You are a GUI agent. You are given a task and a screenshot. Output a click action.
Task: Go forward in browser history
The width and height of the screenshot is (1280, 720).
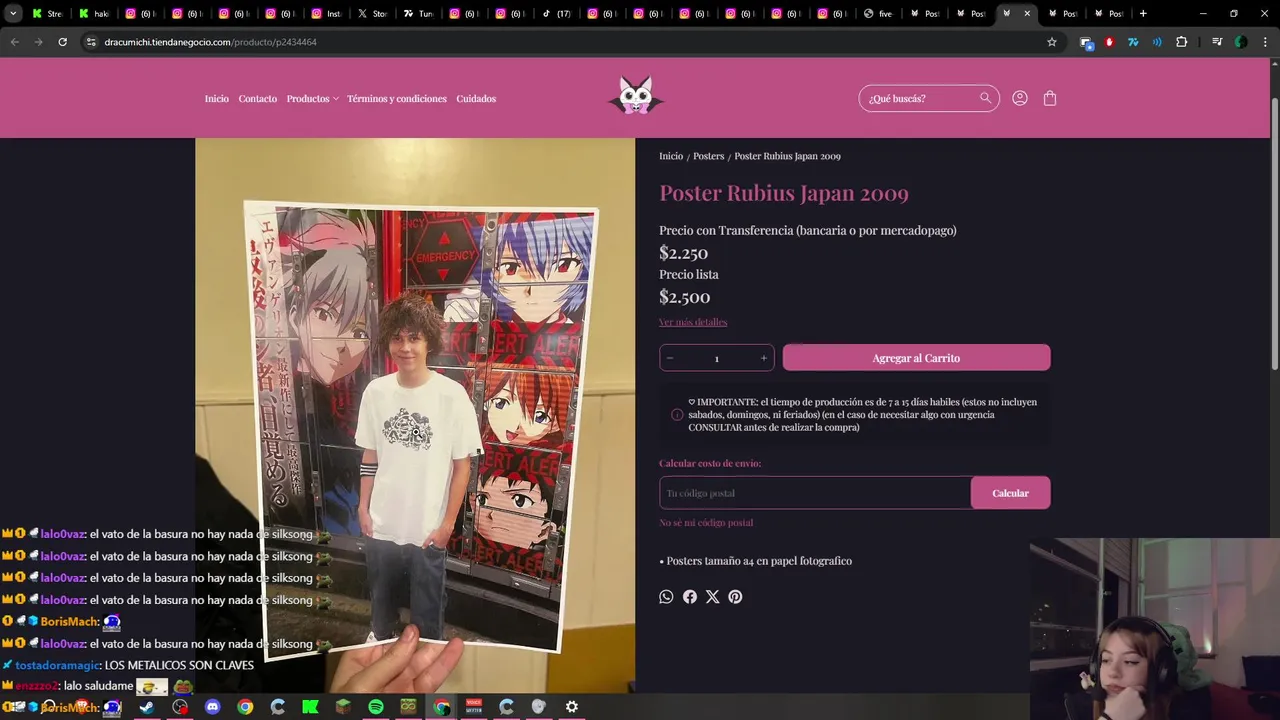(38, 42)
